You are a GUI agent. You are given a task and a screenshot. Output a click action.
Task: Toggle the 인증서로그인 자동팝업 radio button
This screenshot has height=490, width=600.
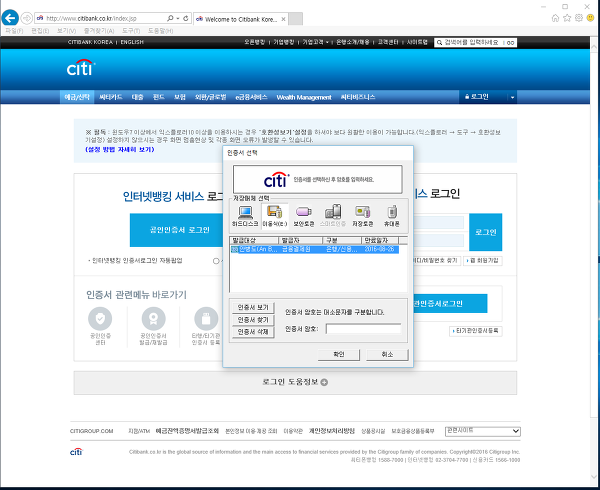click(216, 261)
